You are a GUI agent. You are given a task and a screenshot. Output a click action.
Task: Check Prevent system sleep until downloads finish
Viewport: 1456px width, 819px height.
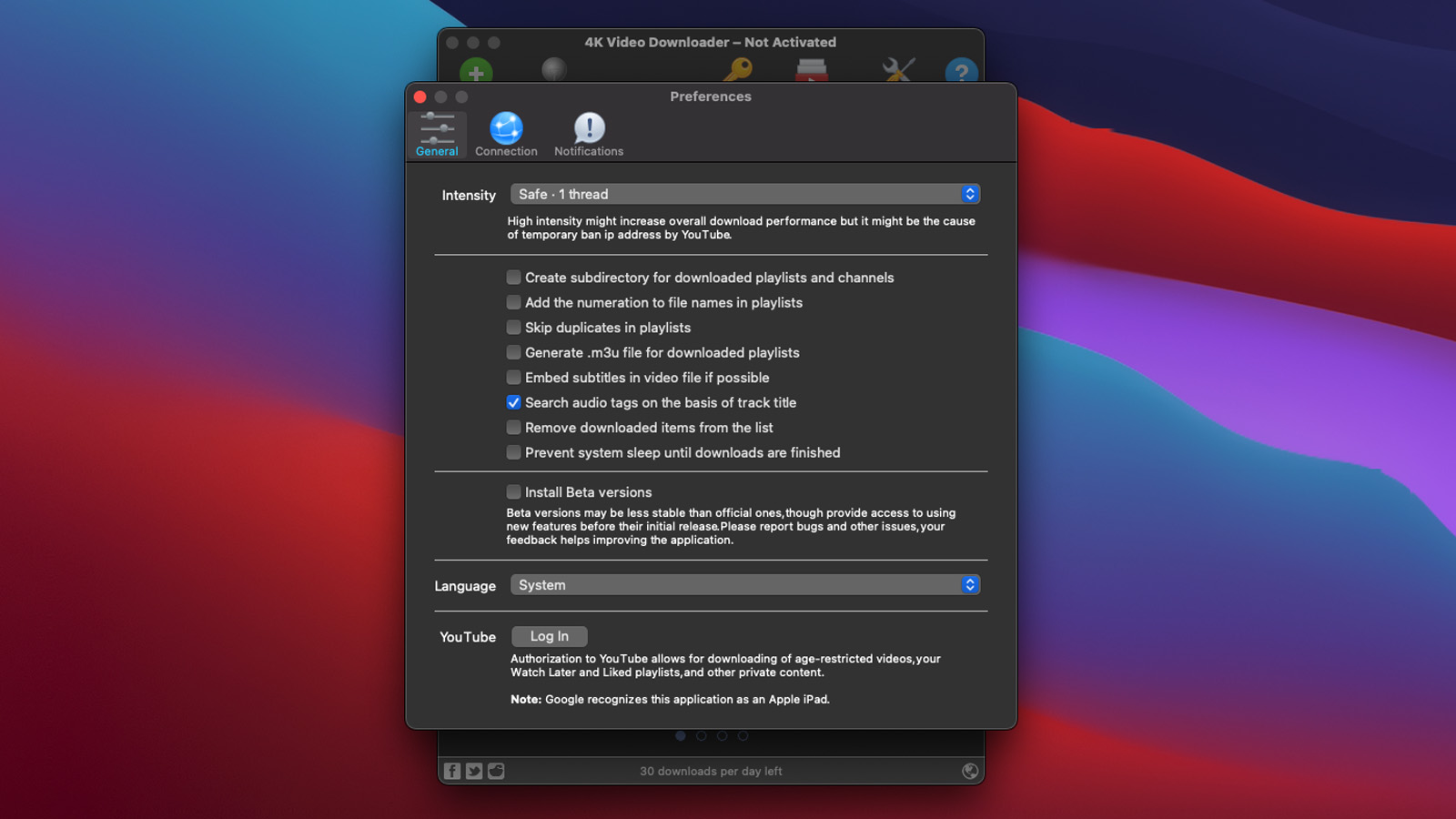514,452
